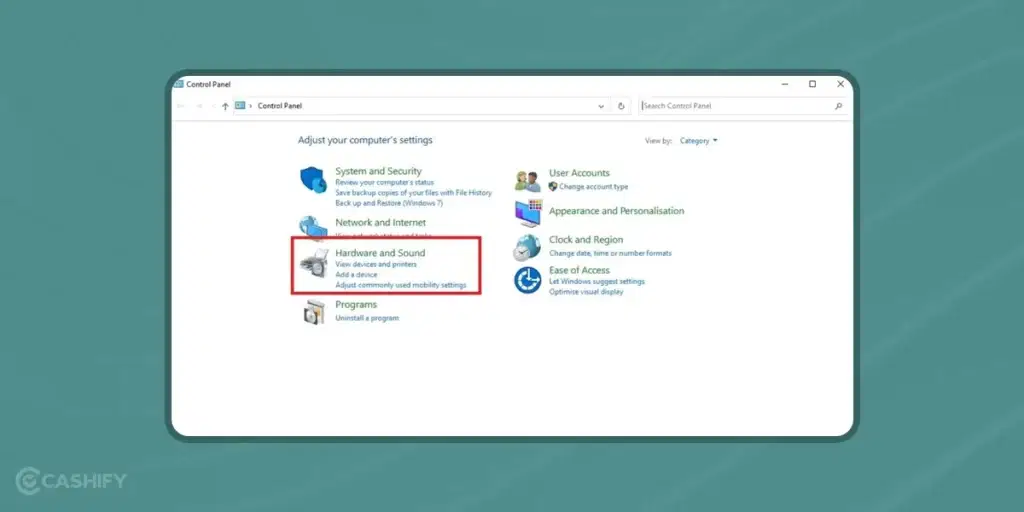Click the Forward arrow in navigation bar
This screenshot has width=1024, height=512.
(x=199, y=106)
